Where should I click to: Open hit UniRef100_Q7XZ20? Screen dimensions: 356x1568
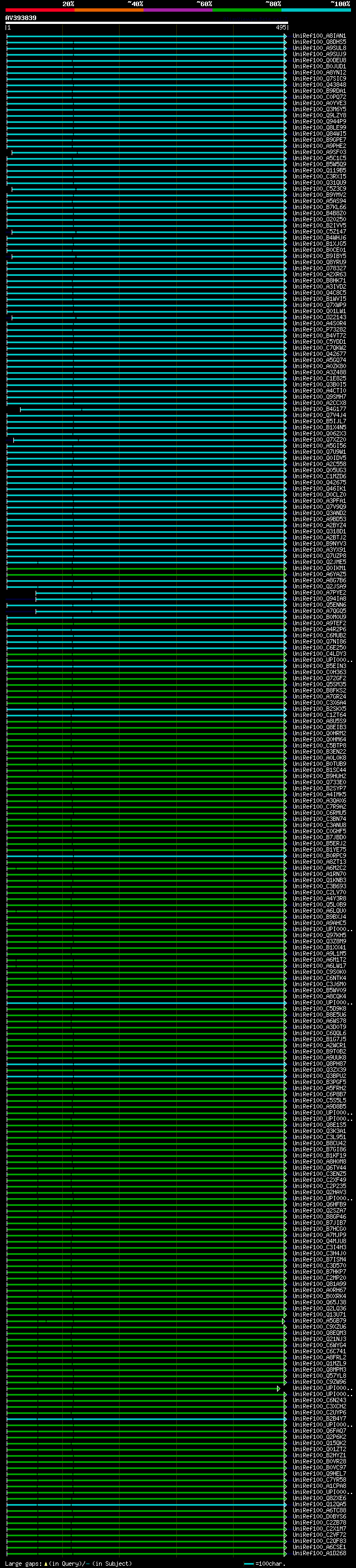point(319,439)
